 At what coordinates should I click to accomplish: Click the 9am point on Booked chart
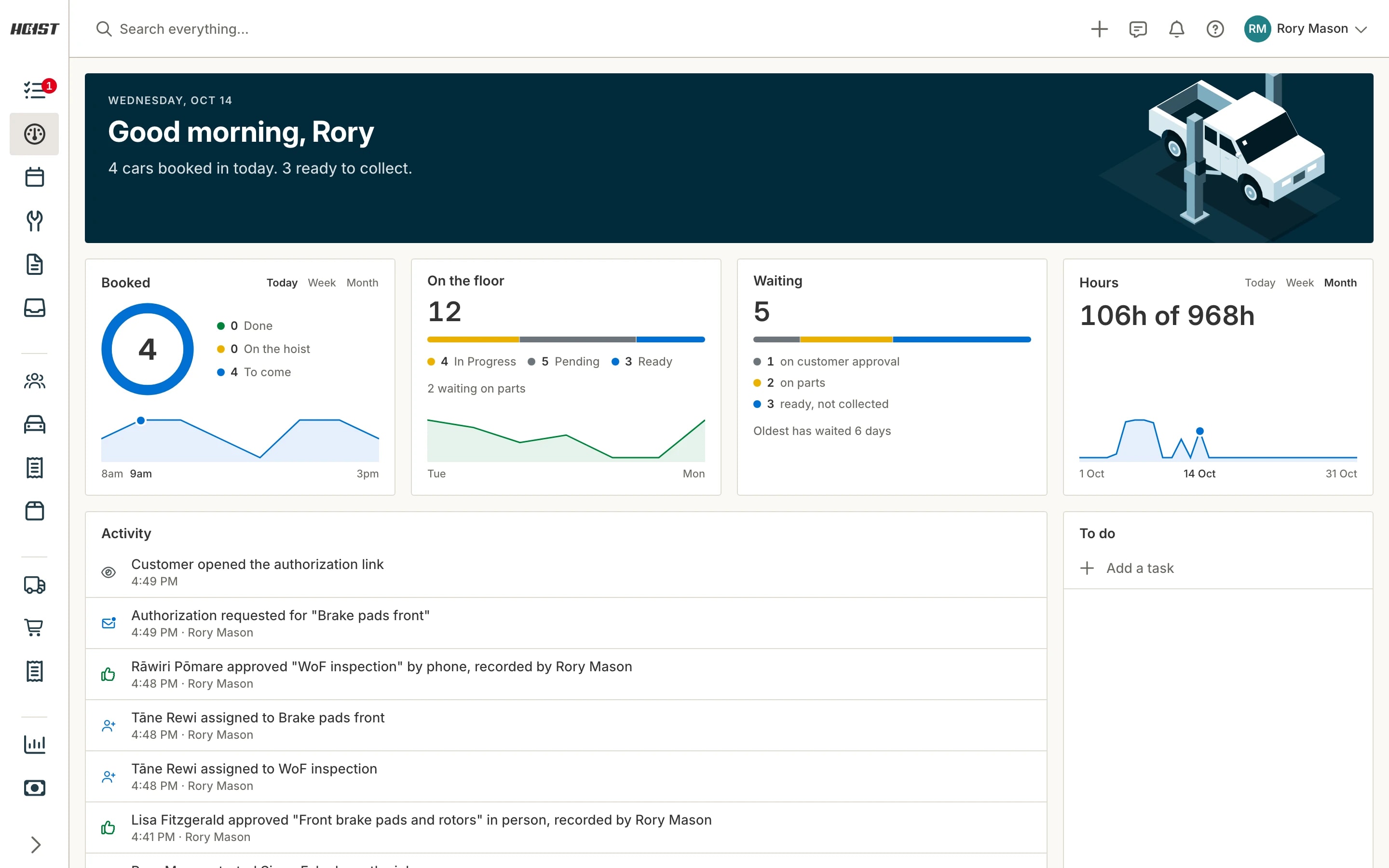click(x=141, y=421)
